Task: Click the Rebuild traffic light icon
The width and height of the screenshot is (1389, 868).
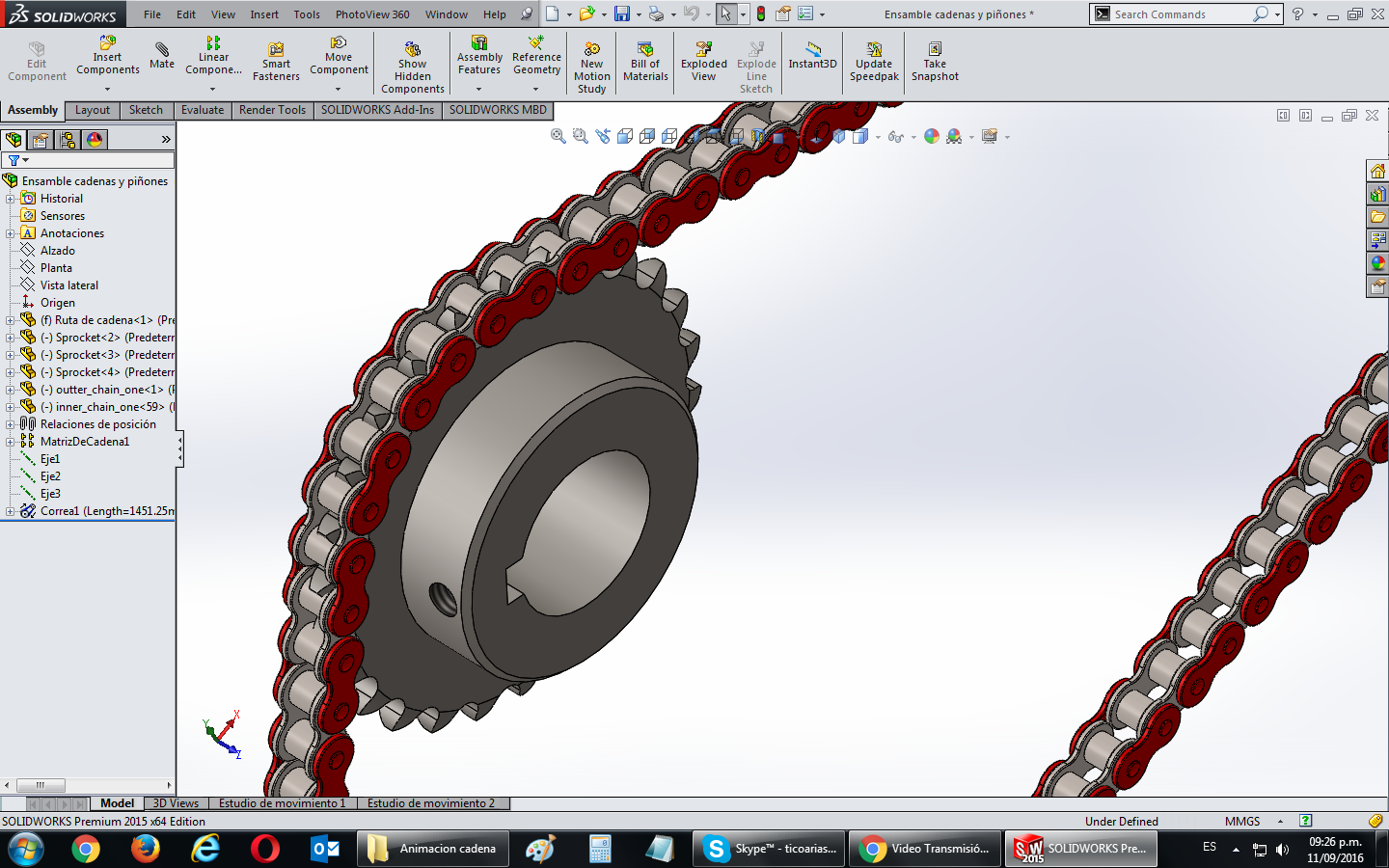Action: (761, 14)
